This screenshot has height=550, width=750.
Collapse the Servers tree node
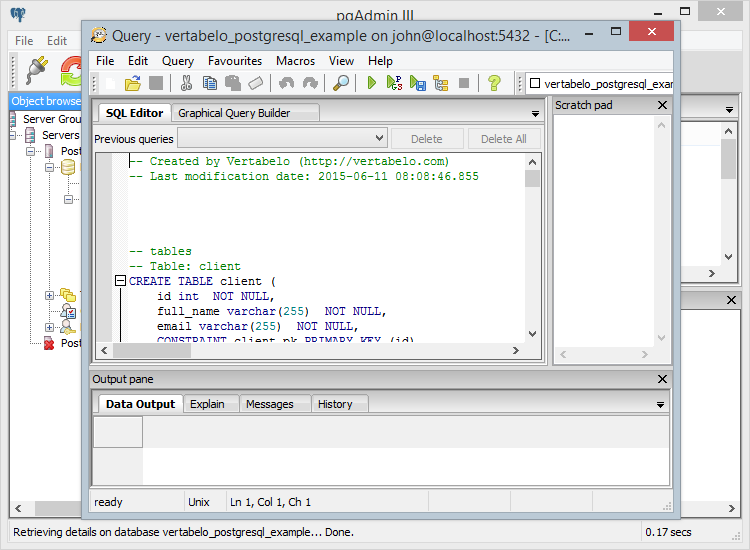click(x=15, y=135)
